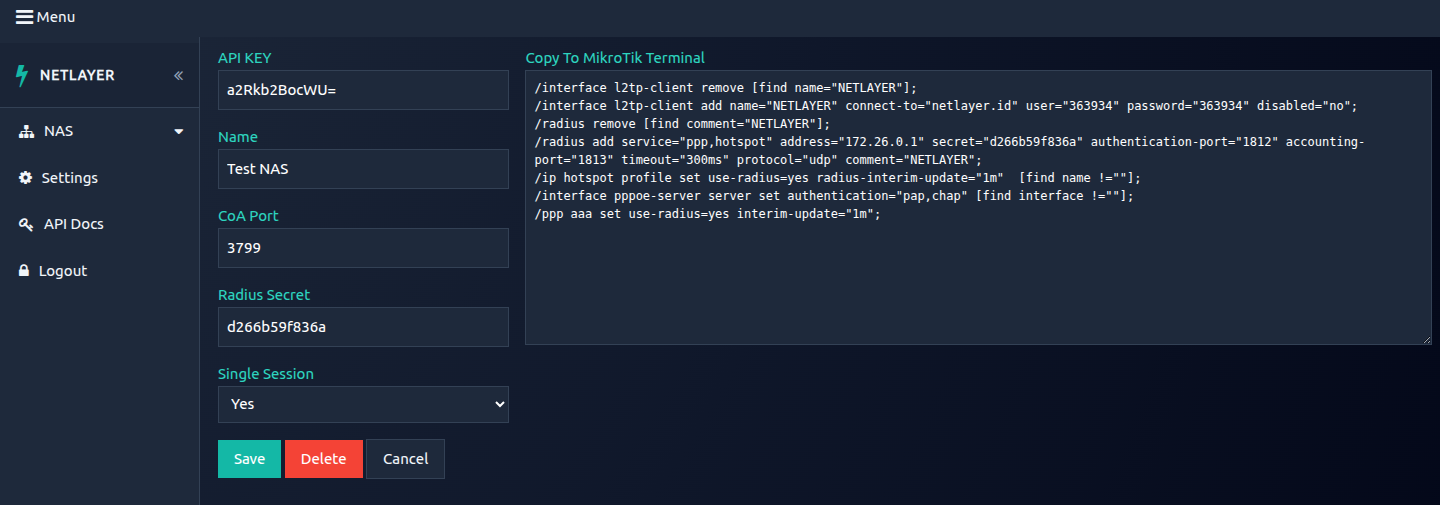
Task: Click the API Docs key icon
Action: [x=26, y=225]
